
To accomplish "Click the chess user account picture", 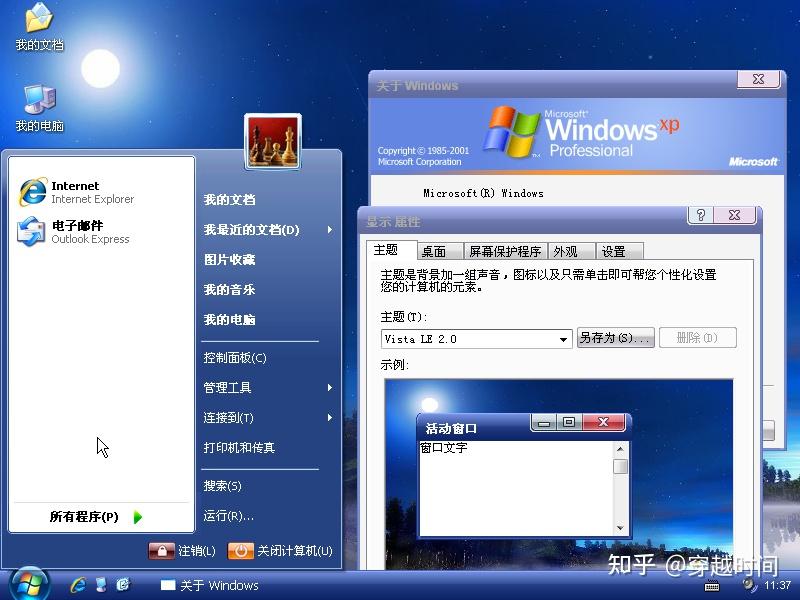I will 273,141.
